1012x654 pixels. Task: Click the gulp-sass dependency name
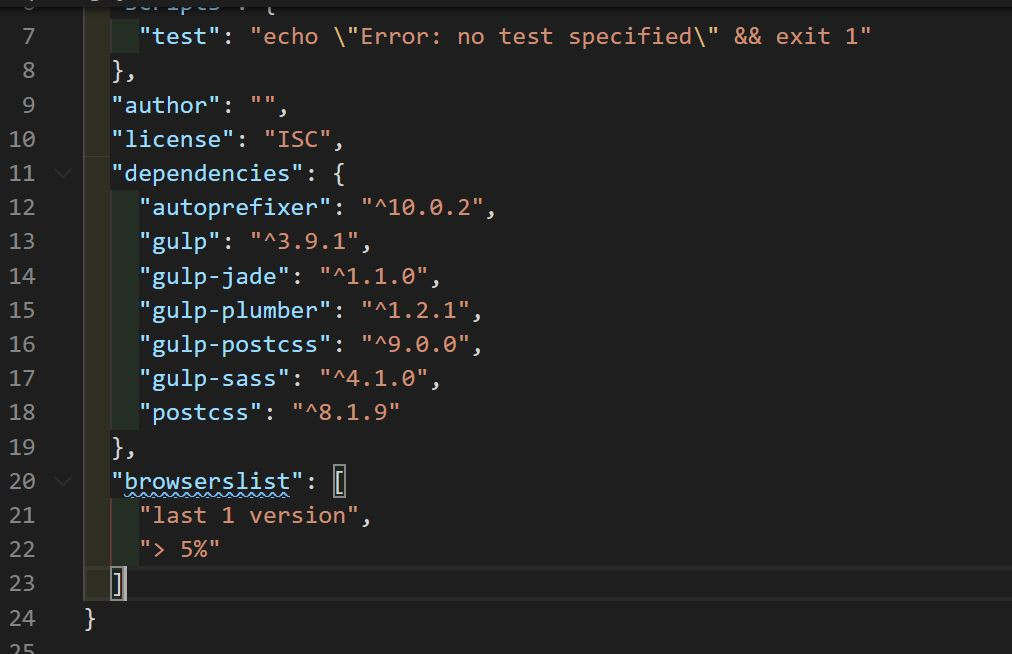click(213, 378)
